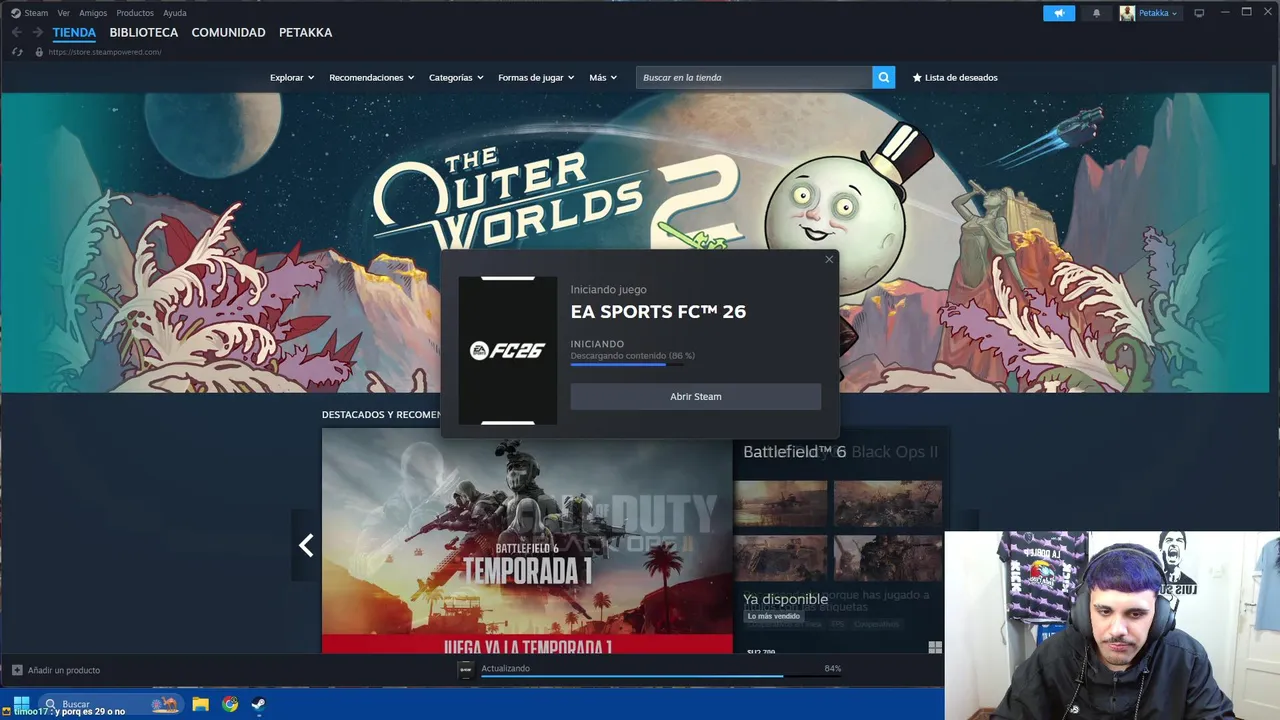Click the 84% download percentage
1280x720 pixels.
[833, 668]
